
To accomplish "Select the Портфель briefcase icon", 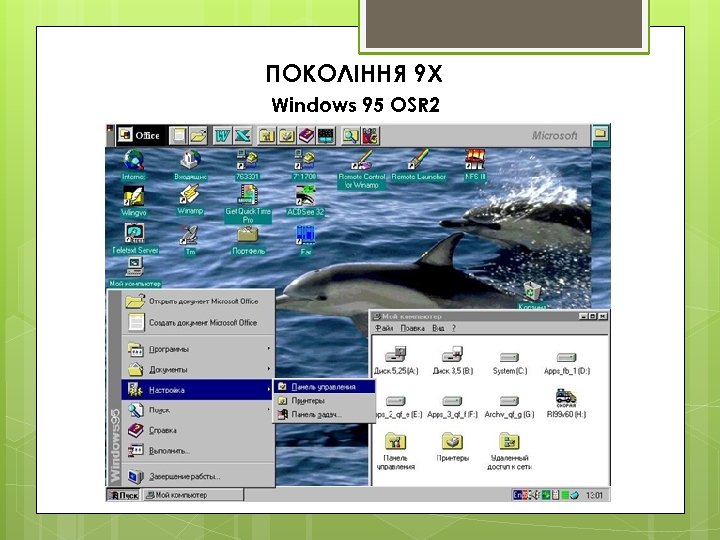I will point(248,241).
